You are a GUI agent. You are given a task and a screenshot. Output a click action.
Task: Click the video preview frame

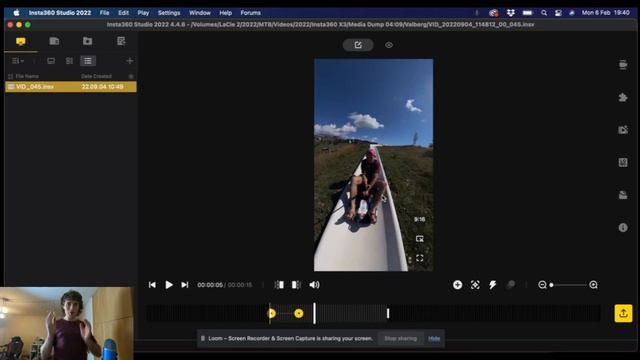373,165
